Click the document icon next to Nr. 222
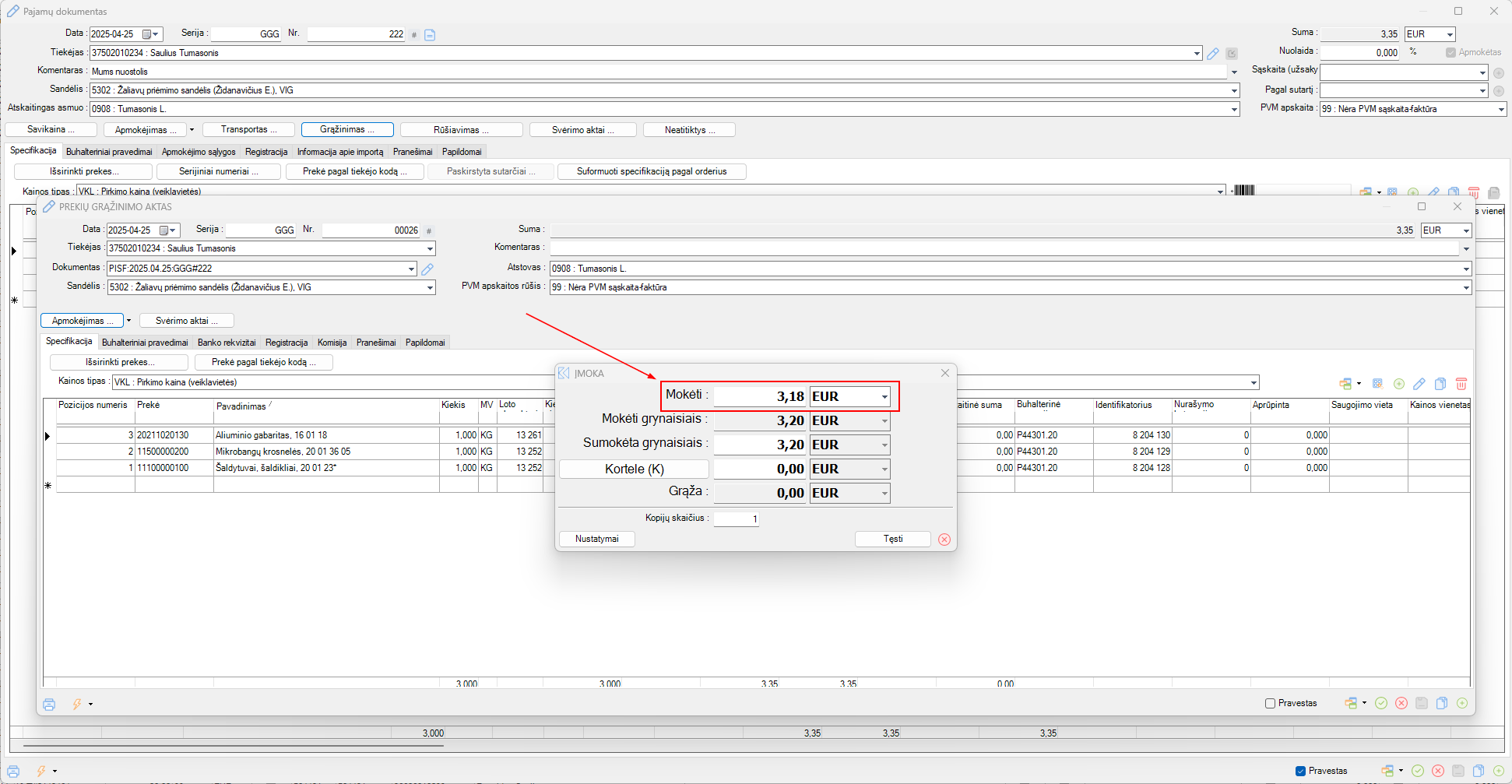 click(x=430, y=34)
